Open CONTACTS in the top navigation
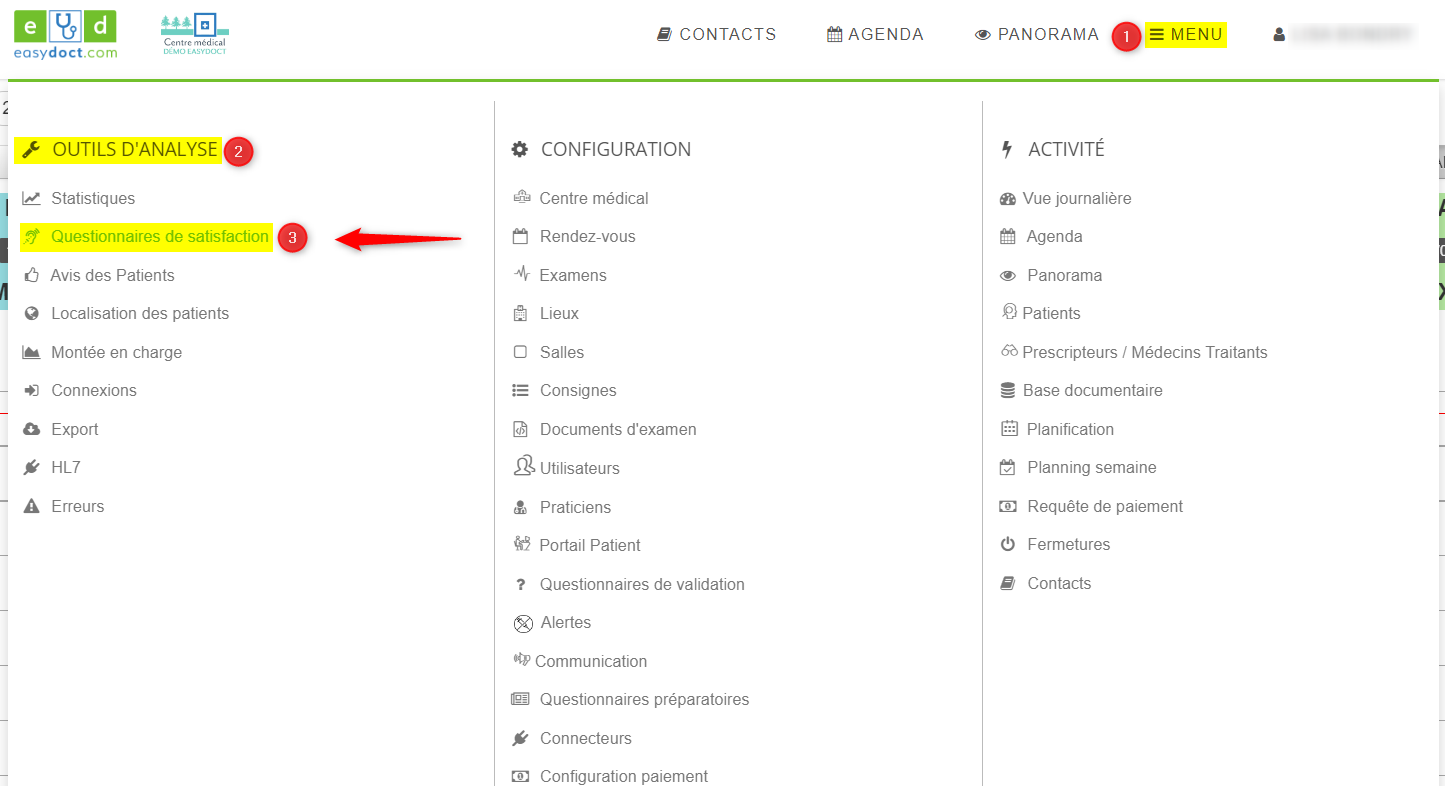 coord(717,35)
